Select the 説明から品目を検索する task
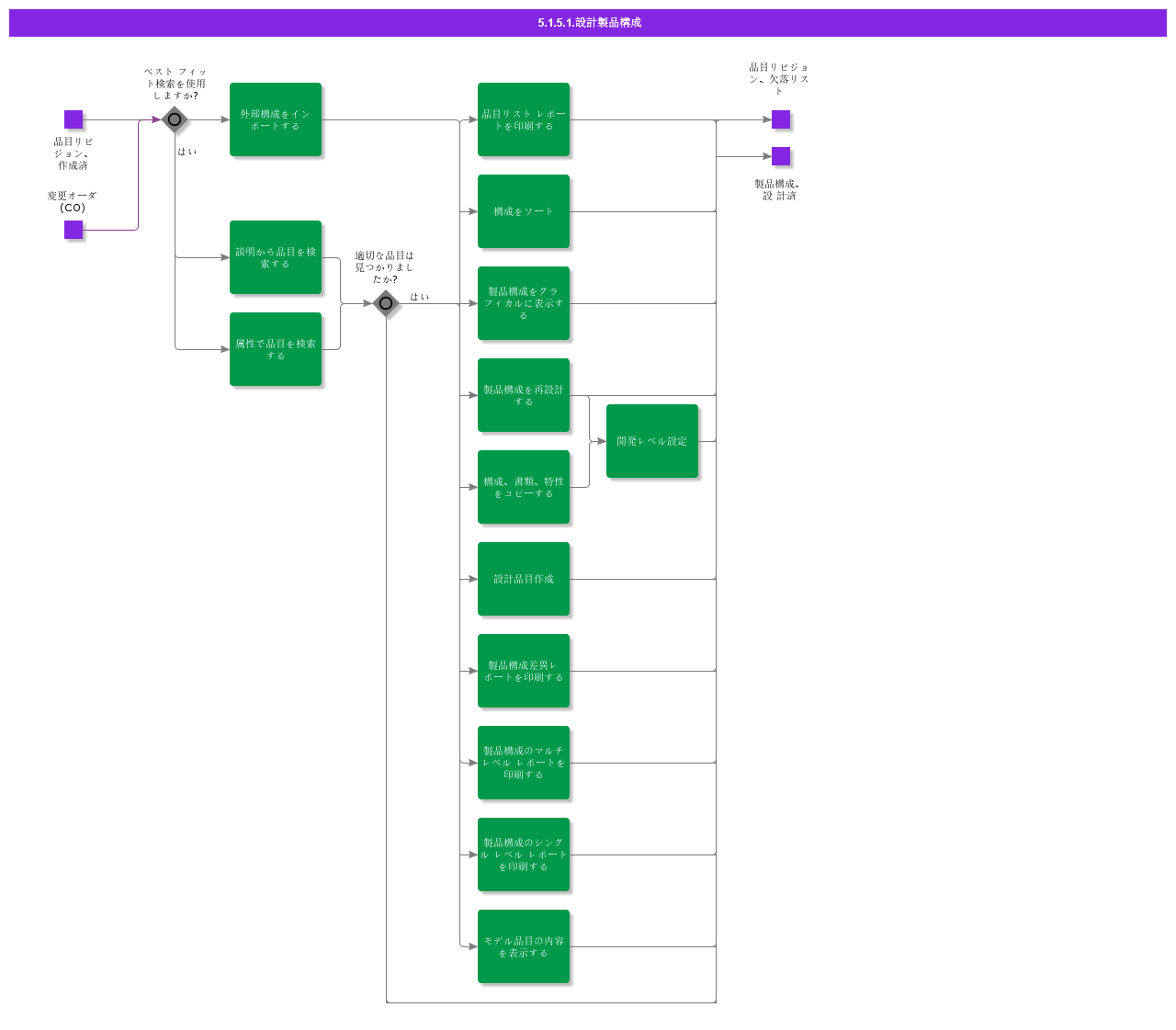The height and width of the screenshot is (1030, 1176). 276,258
